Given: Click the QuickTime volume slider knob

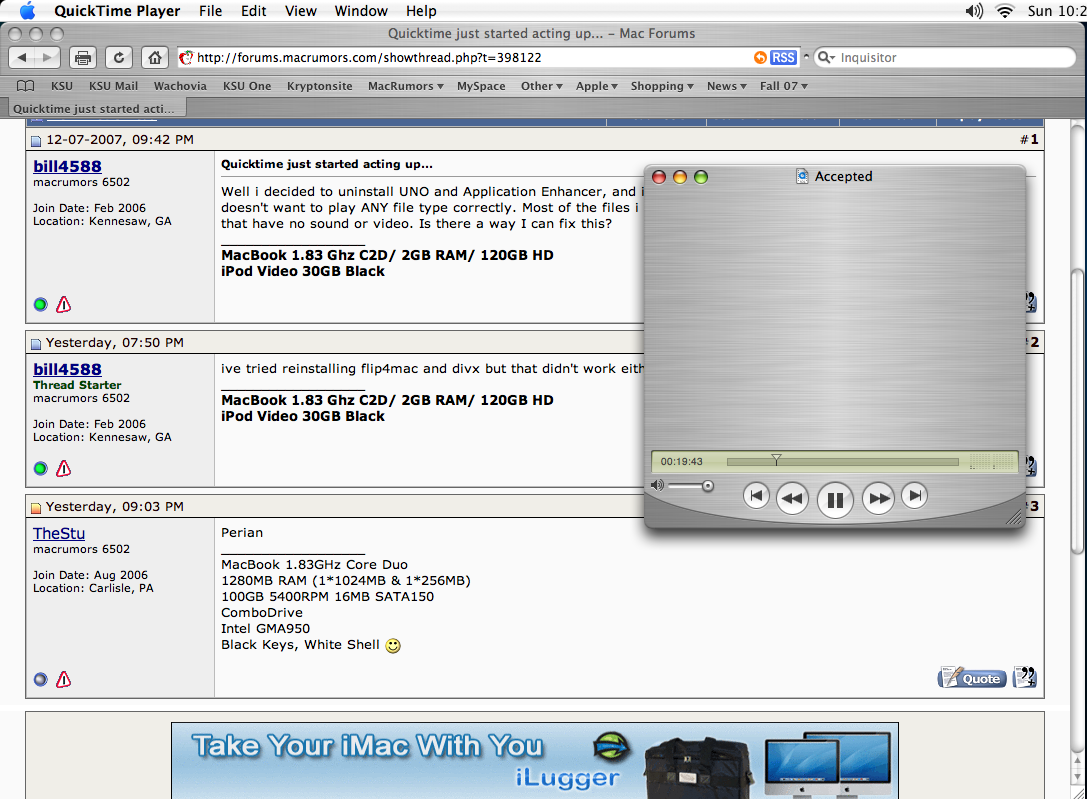Looking at the screenshot, I should (x=707, y=486).
